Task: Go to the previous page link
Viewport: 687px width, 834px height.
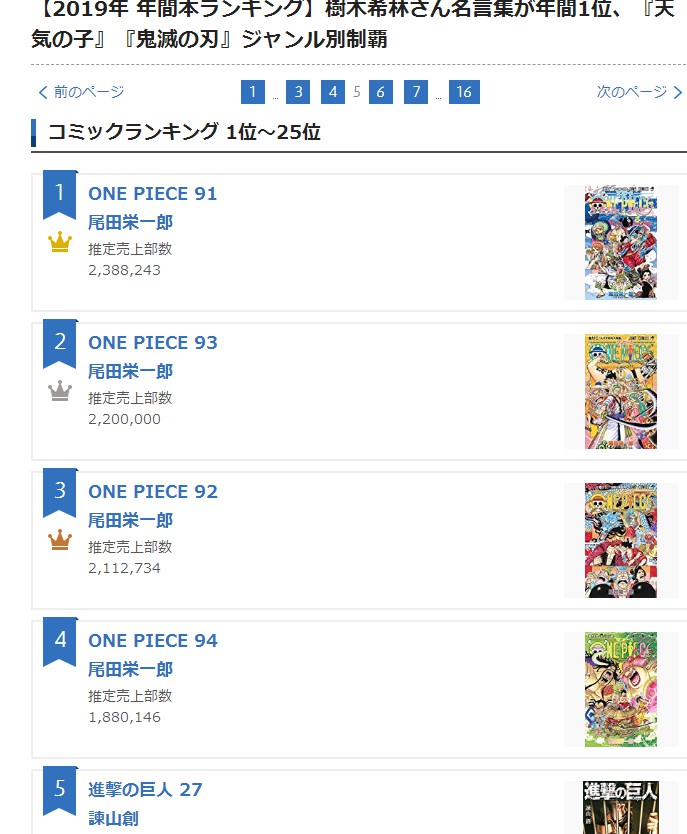Action: point(81,92)
